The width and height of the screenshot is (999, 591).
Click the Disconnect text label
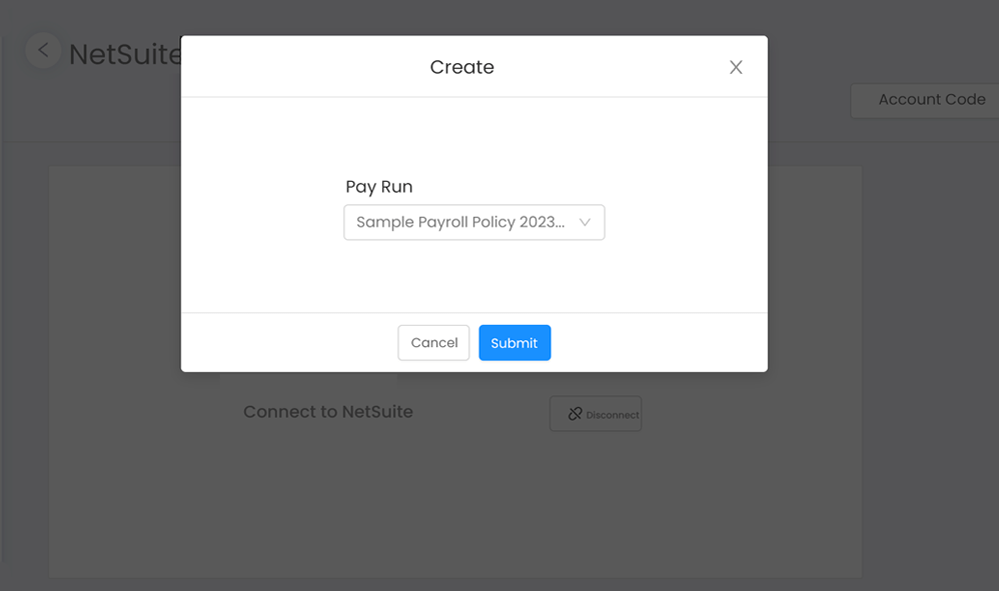(612, 415)
